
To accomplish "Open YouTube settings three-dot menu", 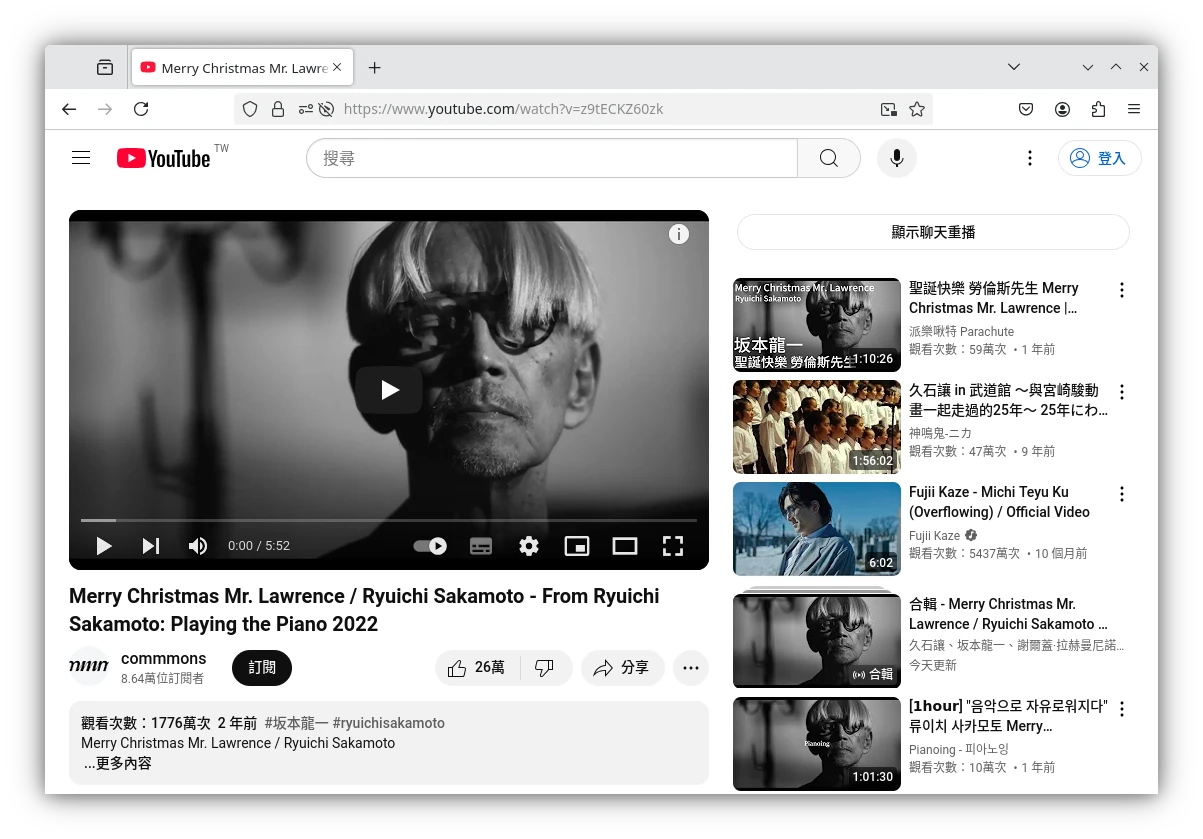I will (x=1030, y=158).
